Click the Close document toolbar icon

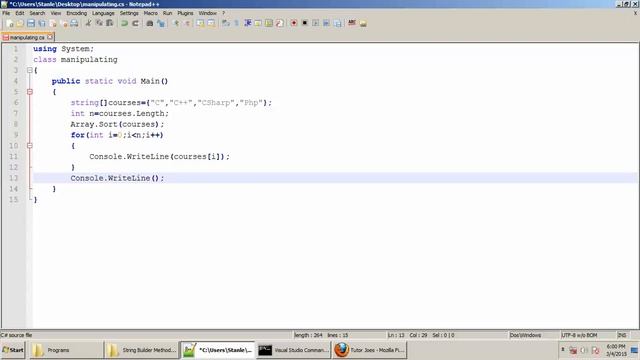pyautogui.click(x=53, y=23)
